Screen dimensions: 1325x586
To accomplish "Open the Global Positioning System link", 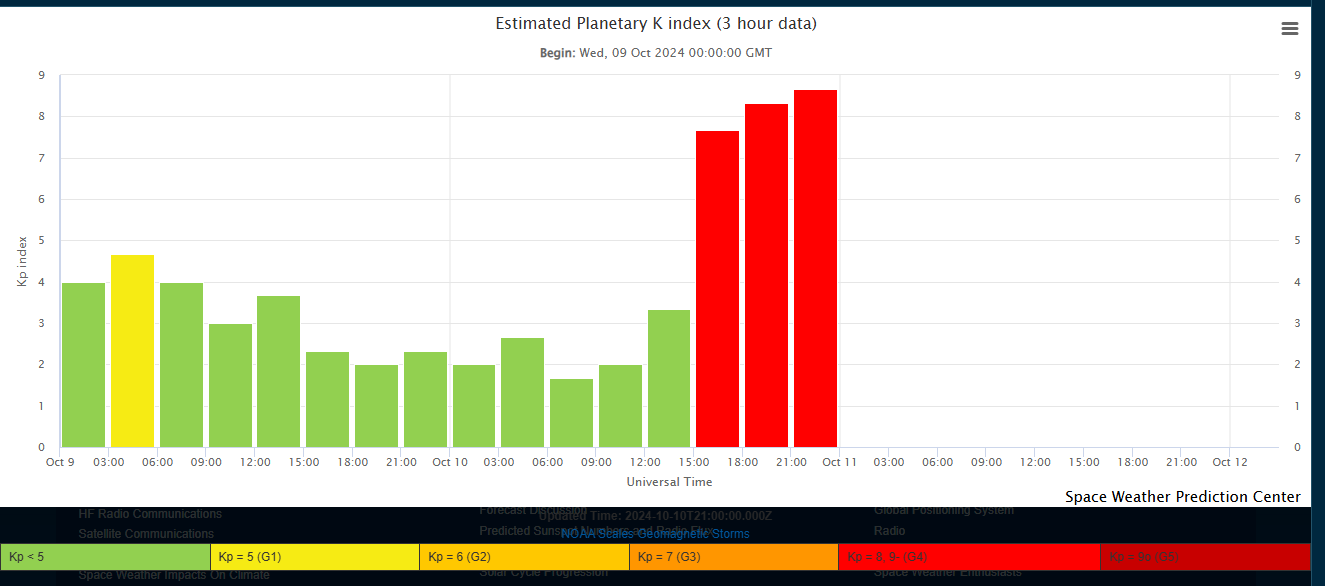I will (x=943, y=511).
